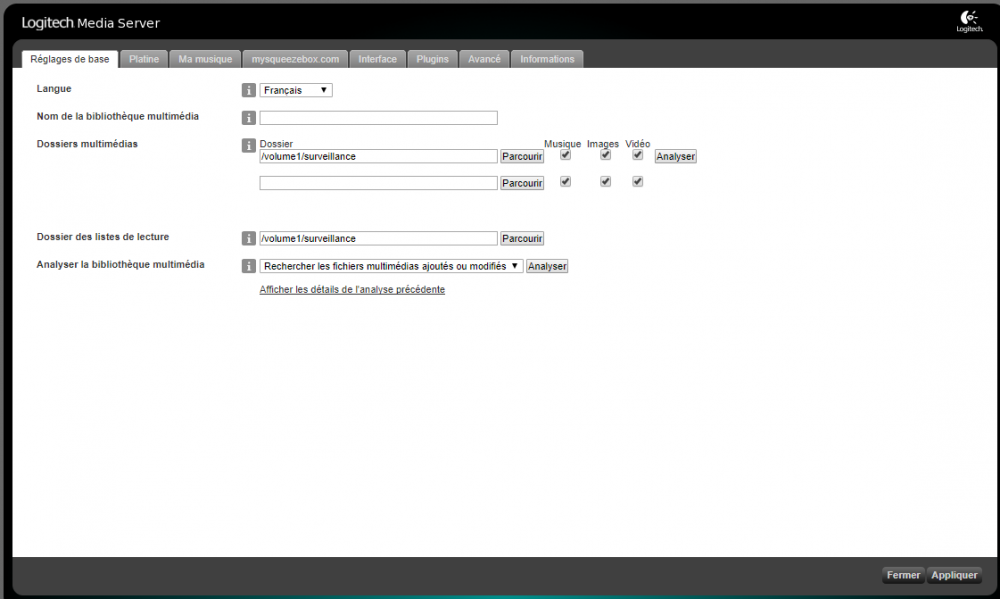
Task: Click info icon beside Dossiers multimédias
Action: [x=249, y=145]
